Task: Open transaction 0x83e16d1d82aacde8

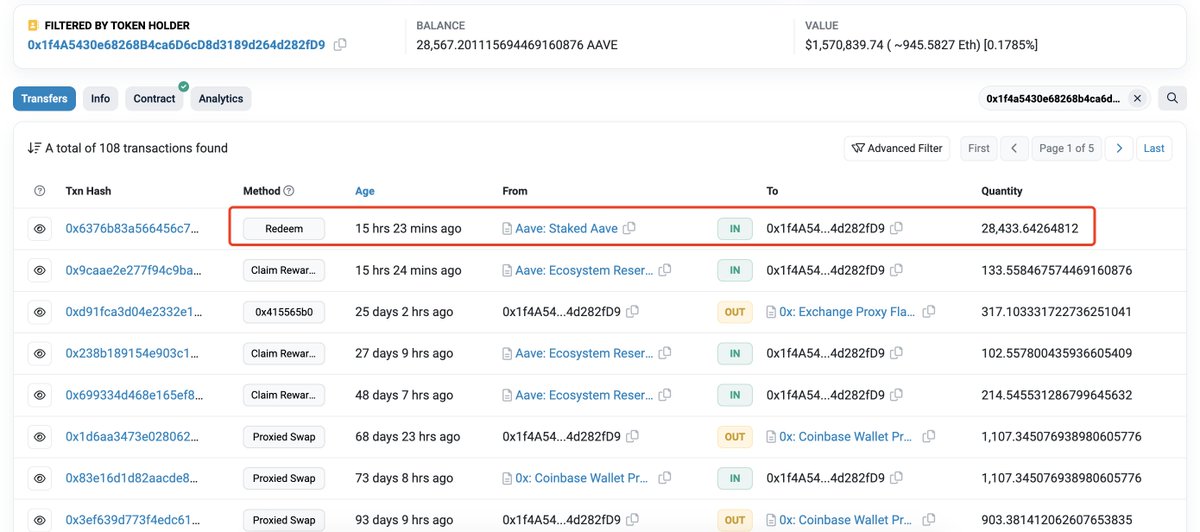Action: click(x=133, y=478)
